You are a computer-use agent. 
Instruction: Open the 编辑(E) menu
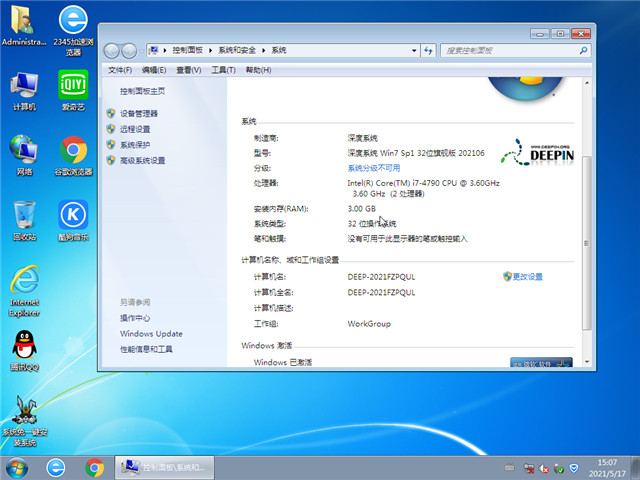[154, 70]
